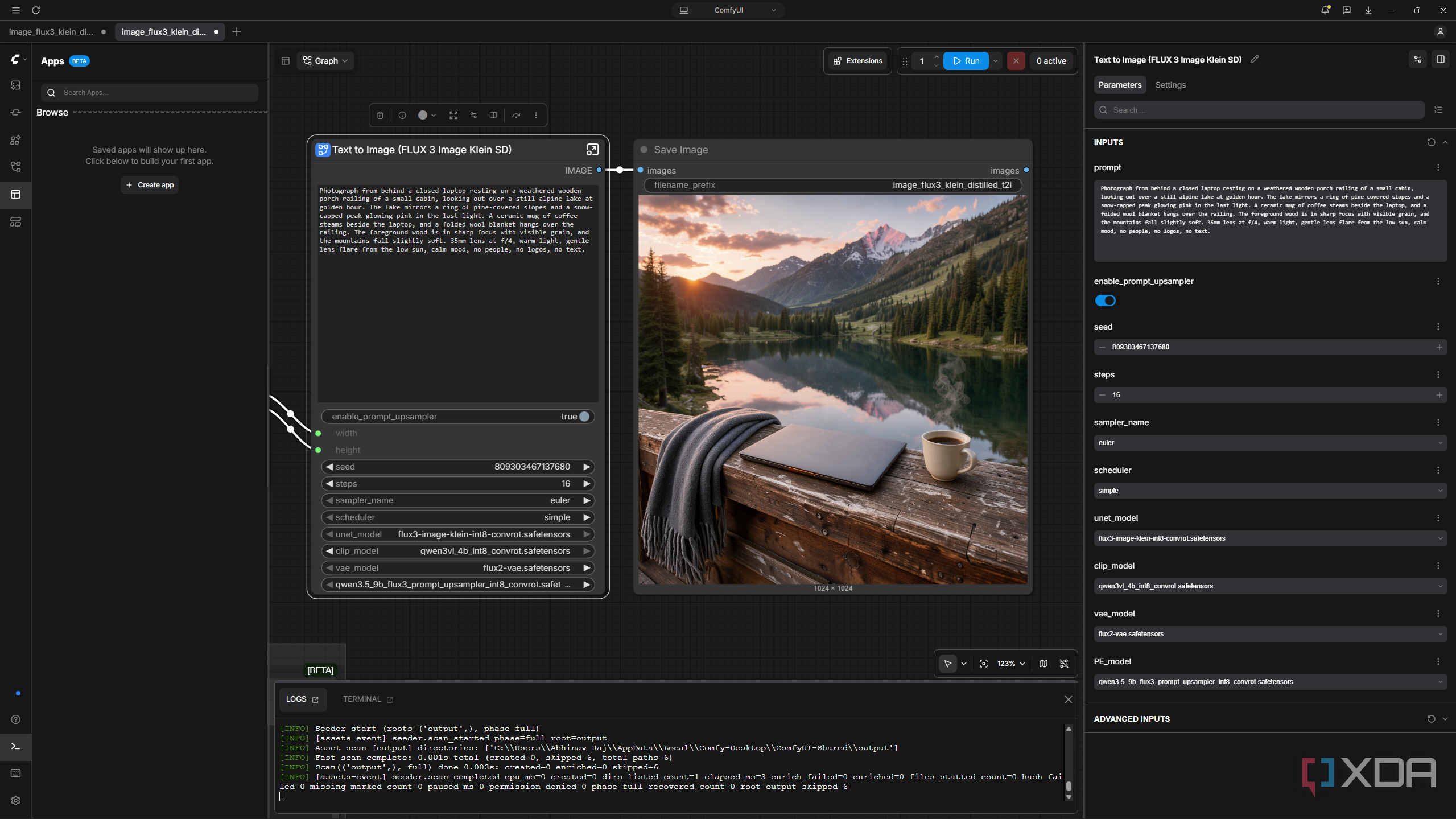The height and width of the screenshot is (819, 1456).
Task: Click the user profile icon
Action: pos(1440,32)
